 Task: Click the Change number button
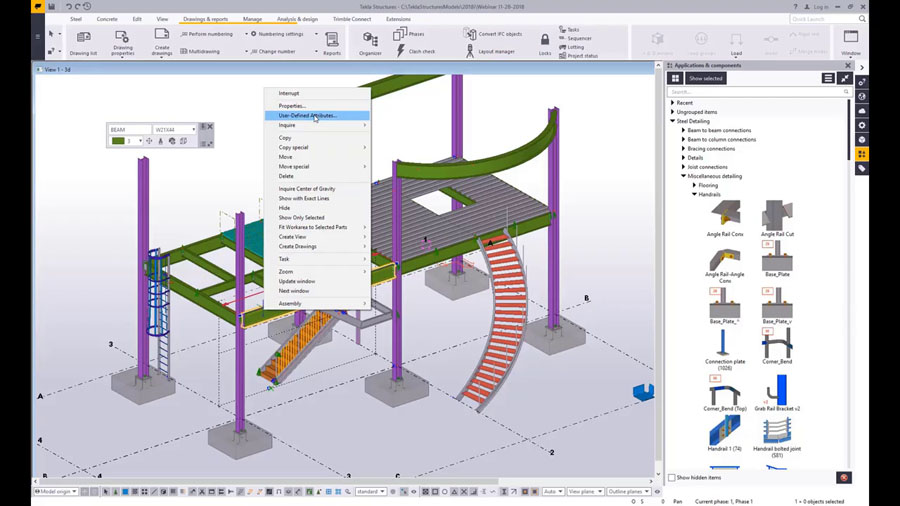click(273, 51)
